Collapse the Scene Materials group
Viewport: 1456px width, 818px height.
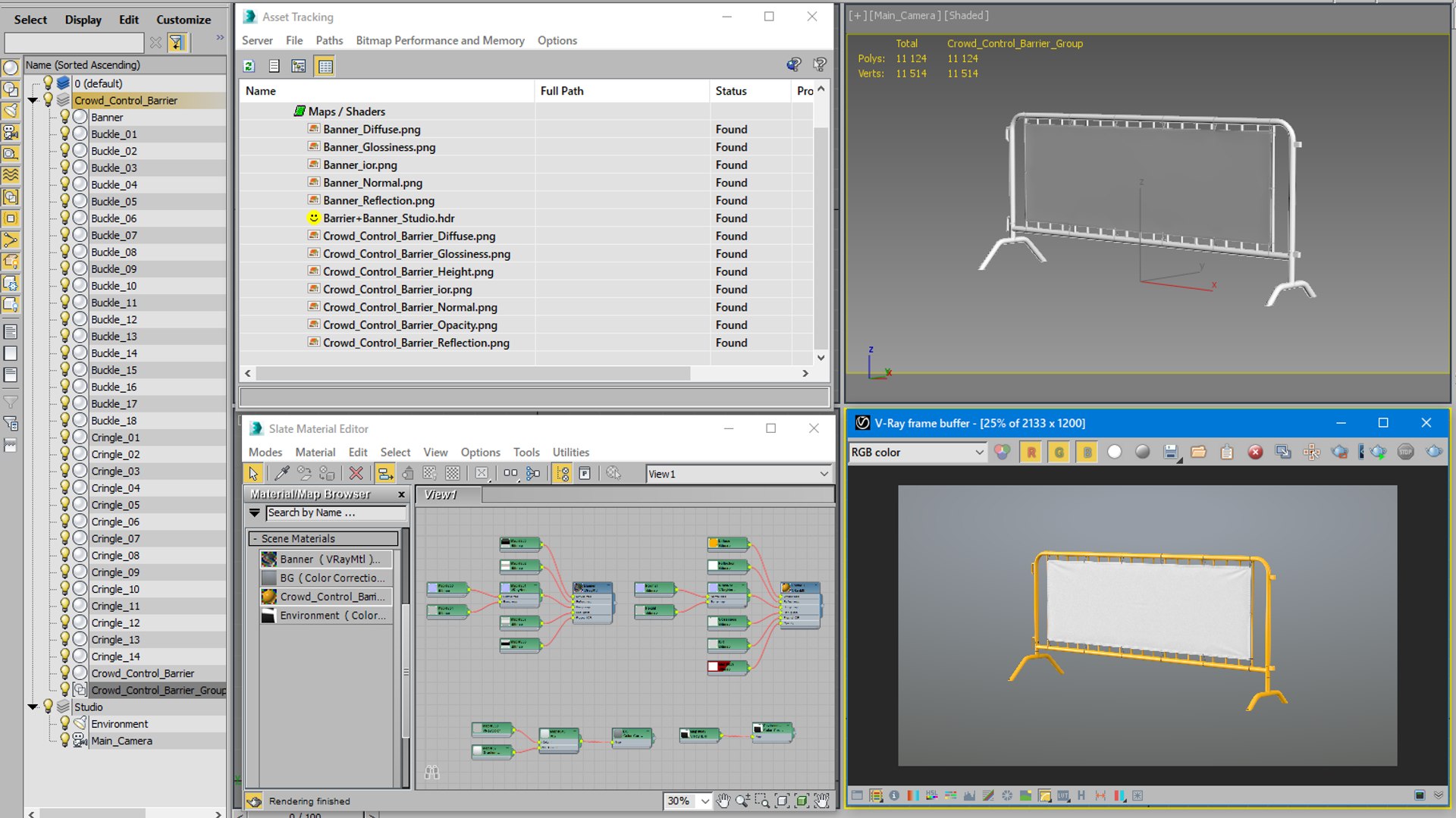click(255, 538)
